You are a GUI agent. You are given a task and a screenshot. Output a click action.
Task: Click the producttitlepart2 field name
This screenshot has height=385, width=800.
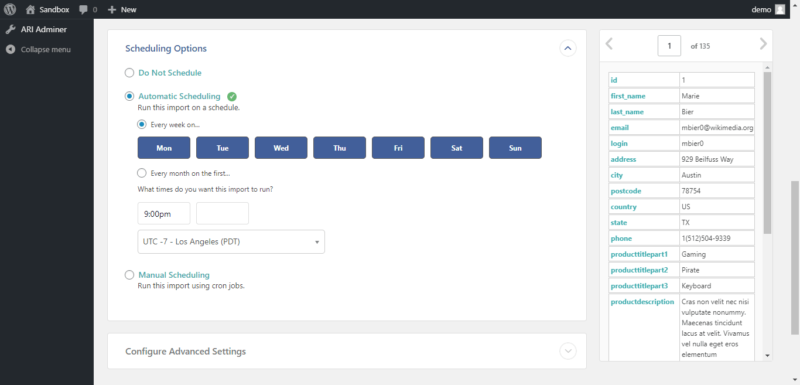639,270
